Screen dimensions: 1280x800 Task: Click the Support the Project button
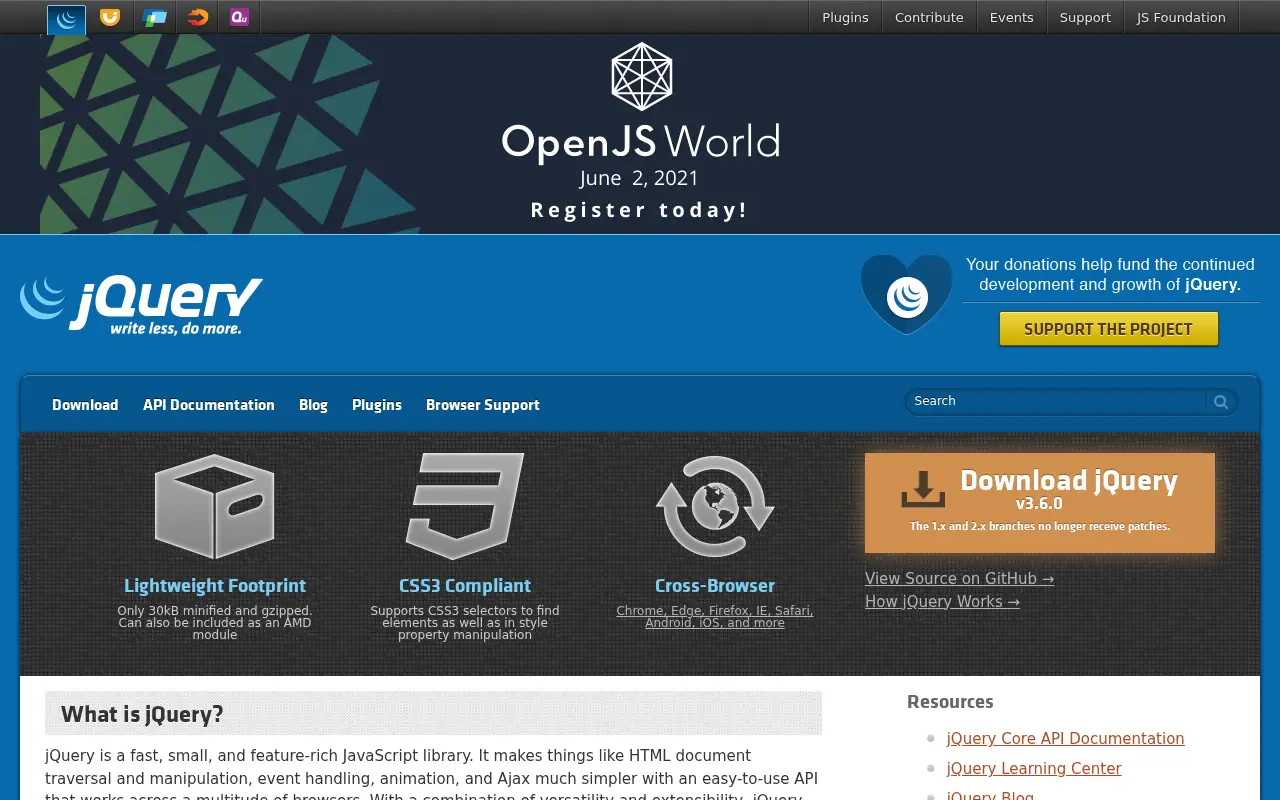pos(1108,329)
